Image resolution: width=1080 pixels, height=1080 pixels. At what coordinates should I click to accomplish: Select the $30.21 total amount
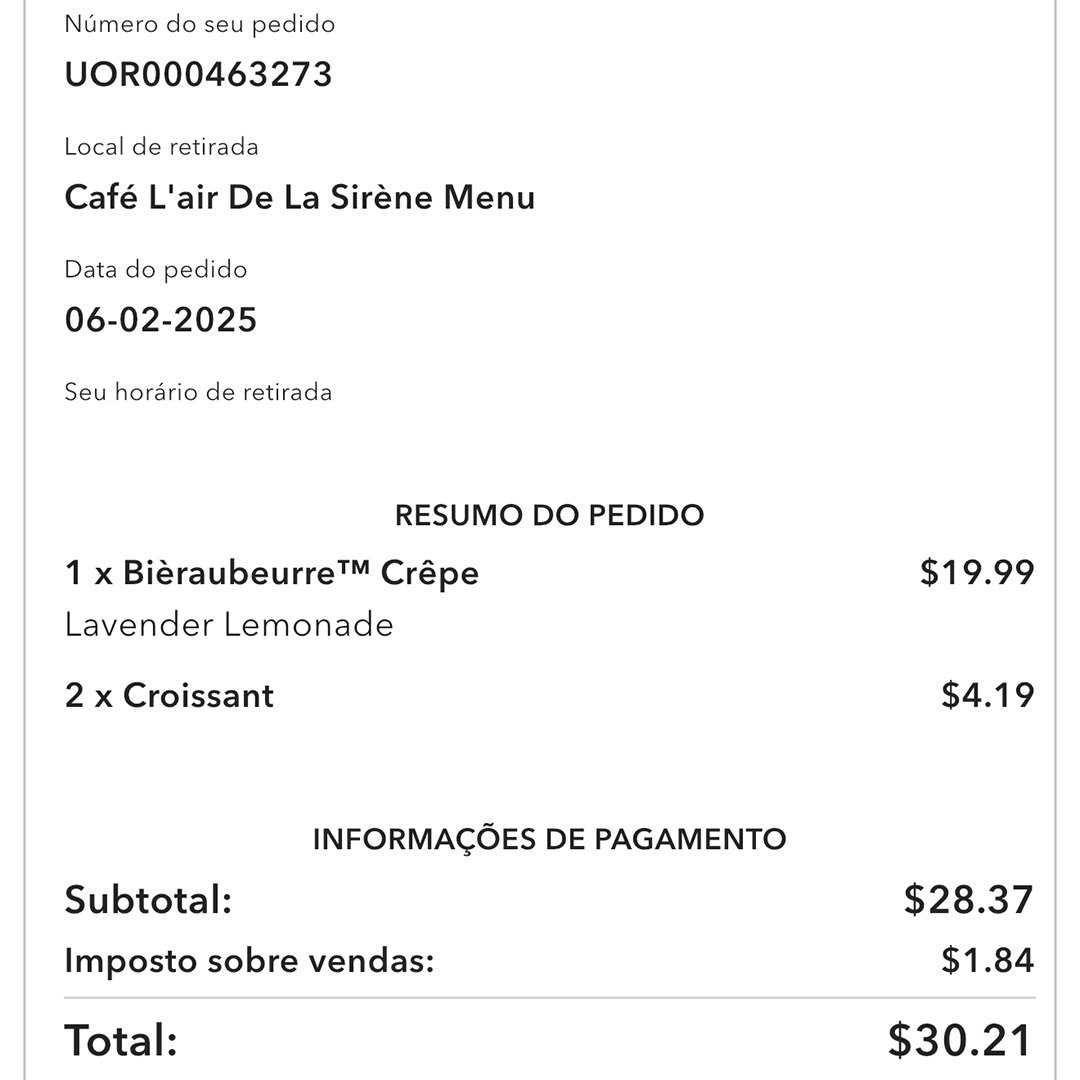[960, 1040]
